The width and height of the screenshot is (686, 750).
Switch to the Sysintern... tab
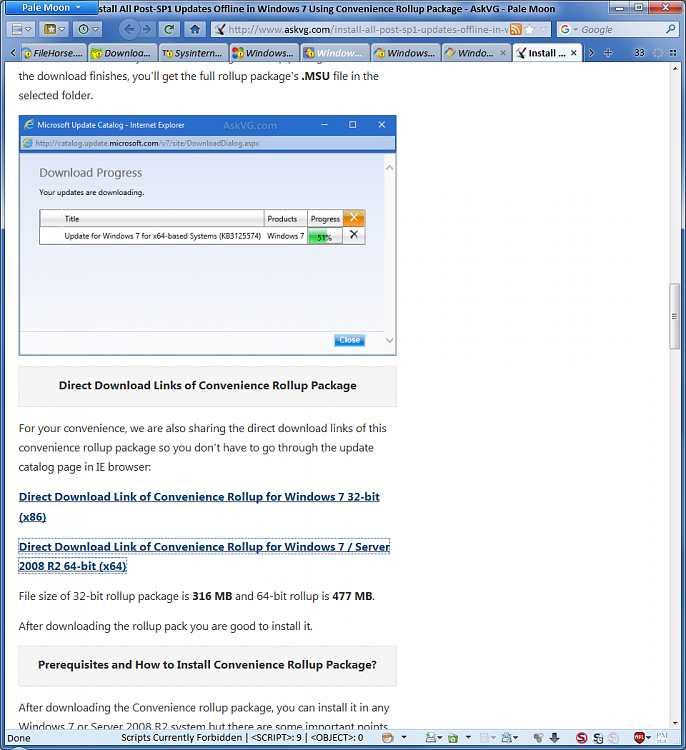coord(193,53)
